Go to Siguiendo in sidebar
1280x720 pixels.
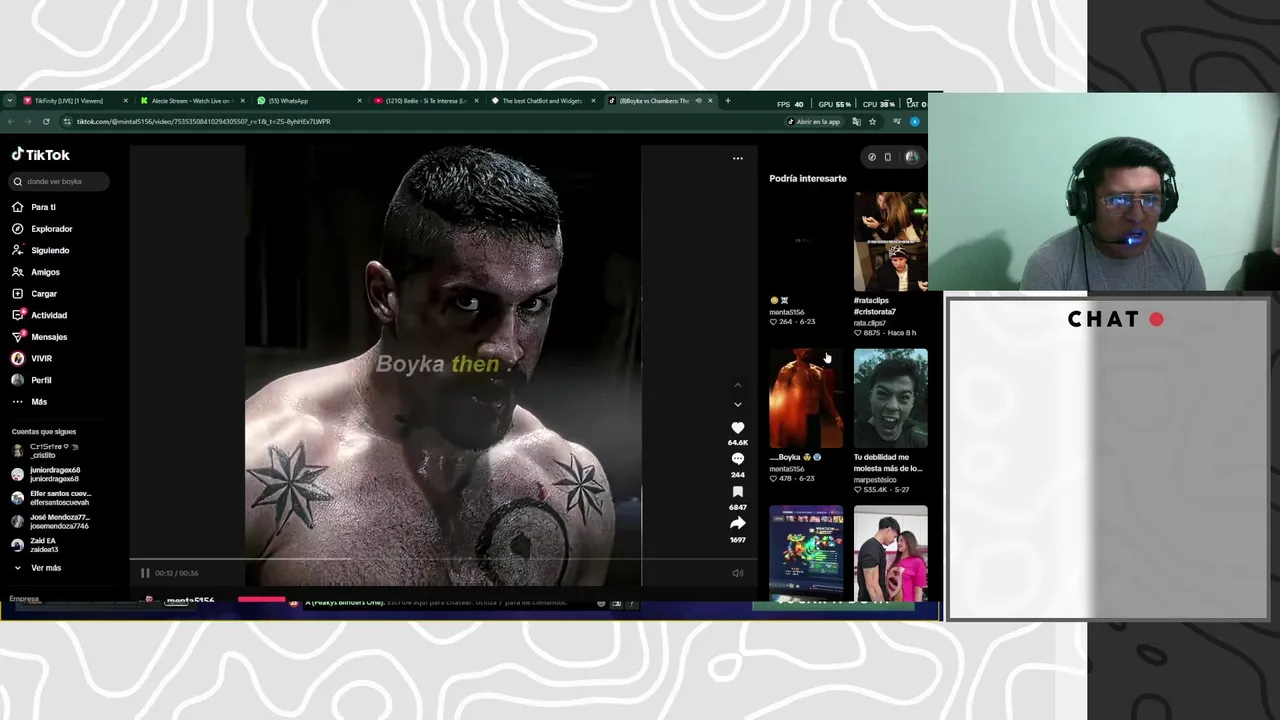click(40, 250)
